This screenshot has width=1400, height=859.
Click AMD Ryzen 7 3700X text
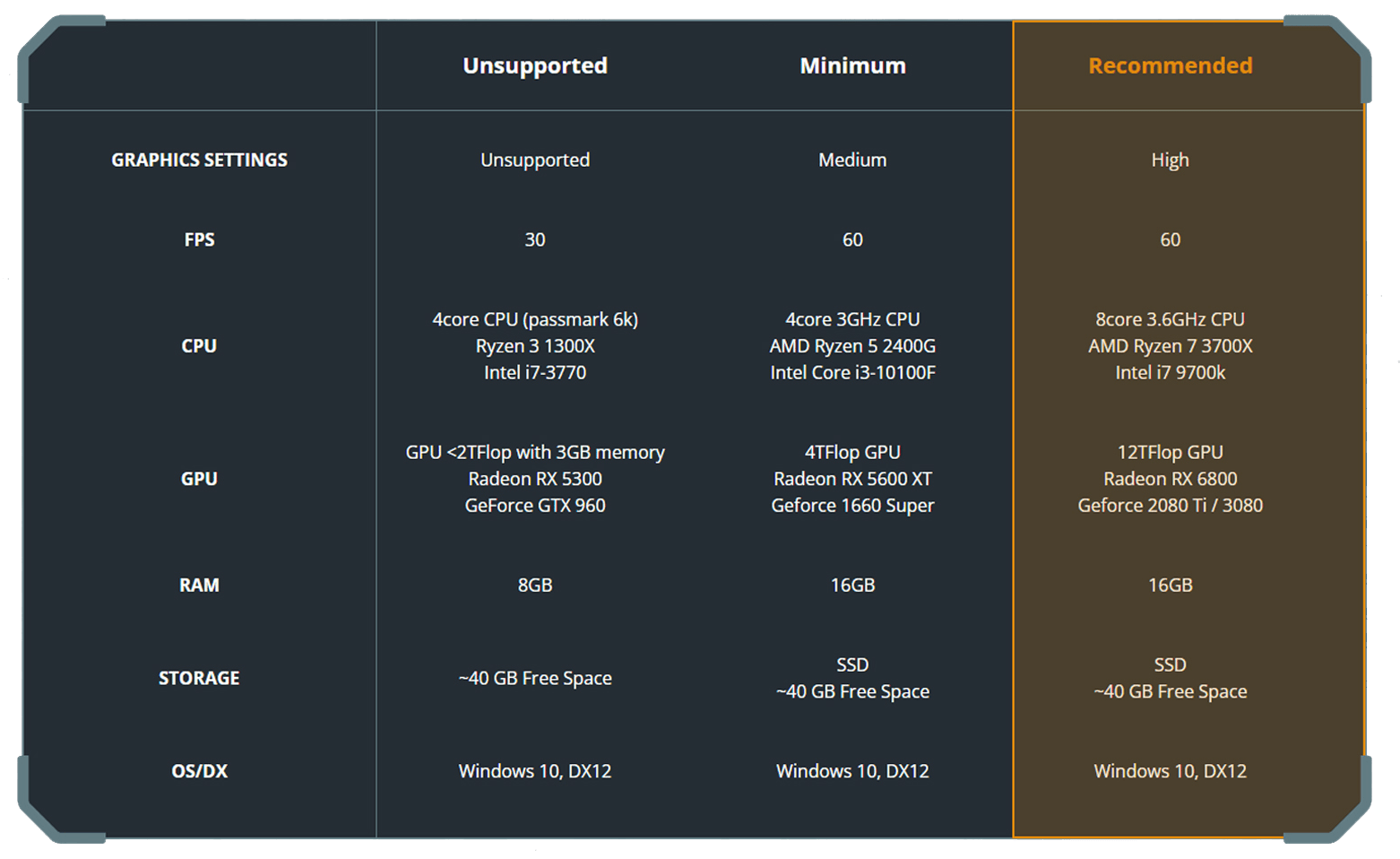coord(1170,346)
